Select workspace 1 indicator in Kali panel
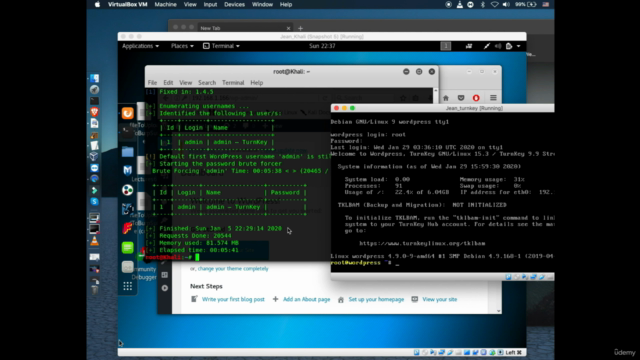 (x=446, y=46)
